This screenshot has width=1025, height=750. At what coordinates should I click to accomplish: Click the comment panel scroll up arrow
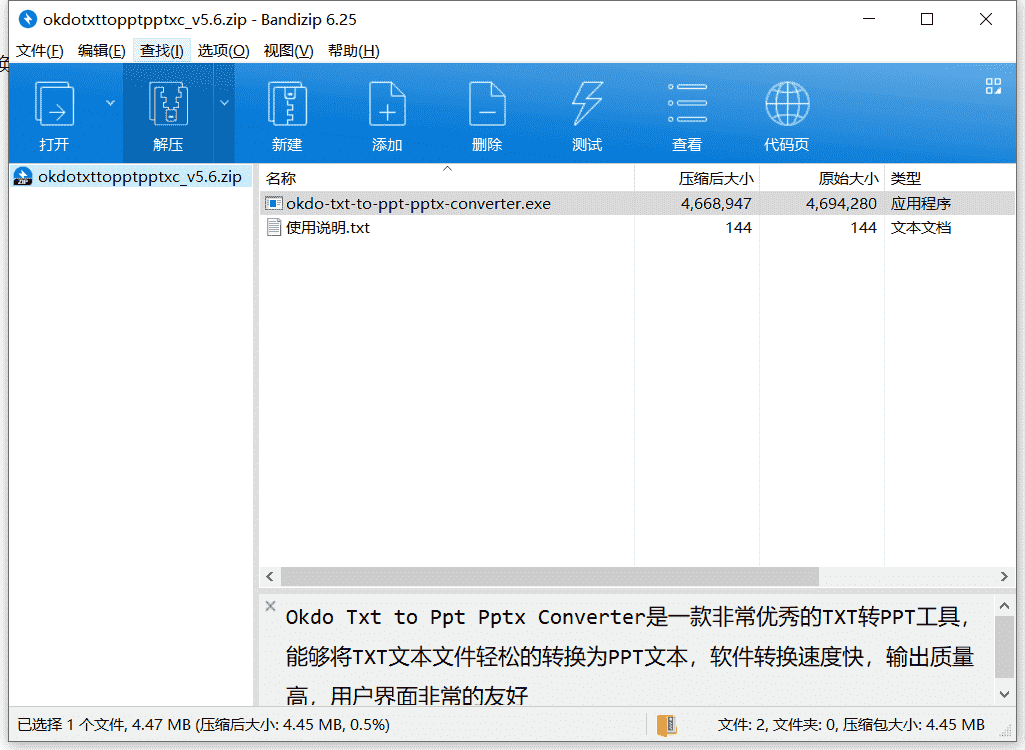[1004, 606]
